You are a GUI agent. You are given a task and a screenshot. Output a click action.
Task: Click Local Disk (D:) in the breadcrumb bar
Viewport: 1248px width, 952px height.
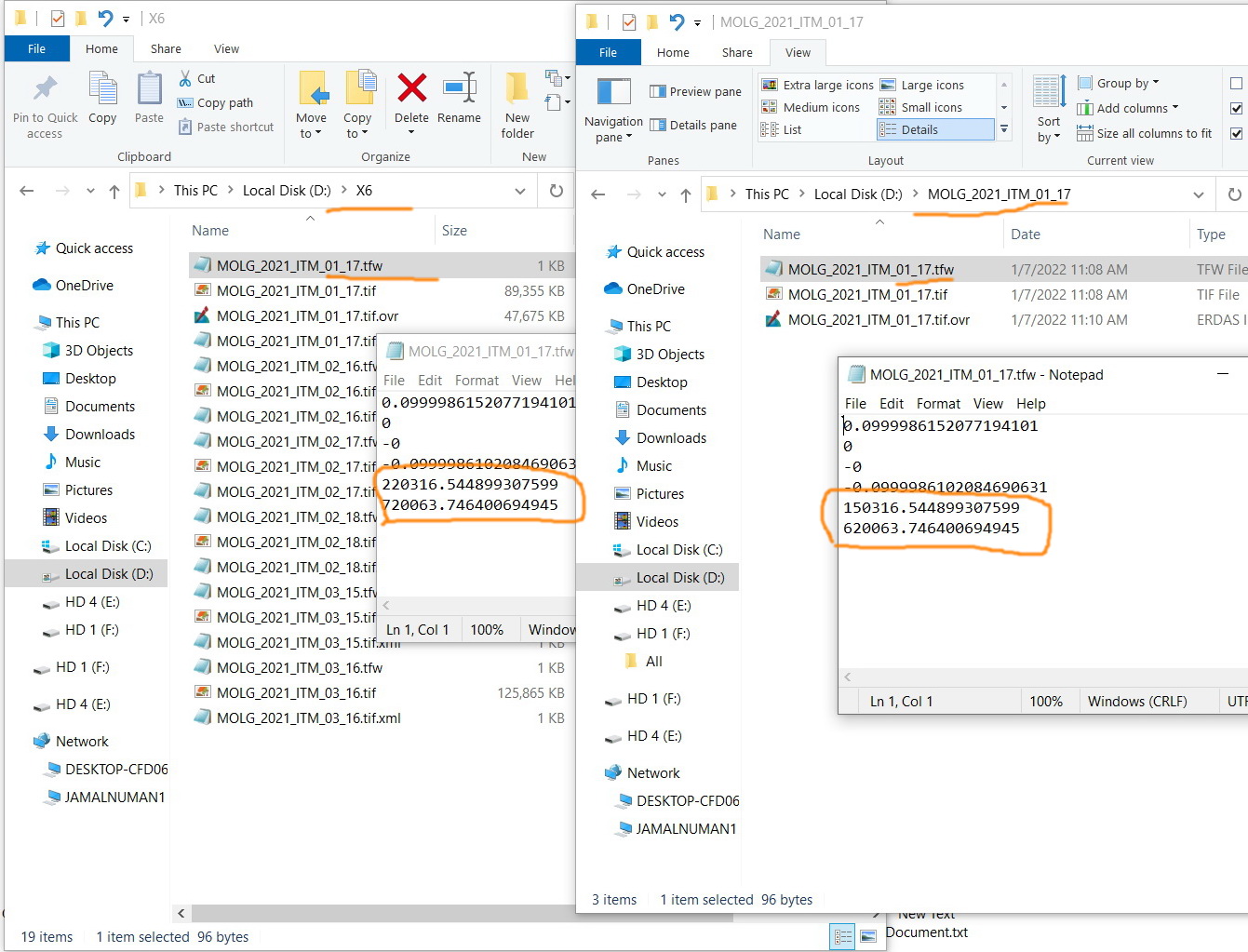pyautogui.click(x=857, y=194)
